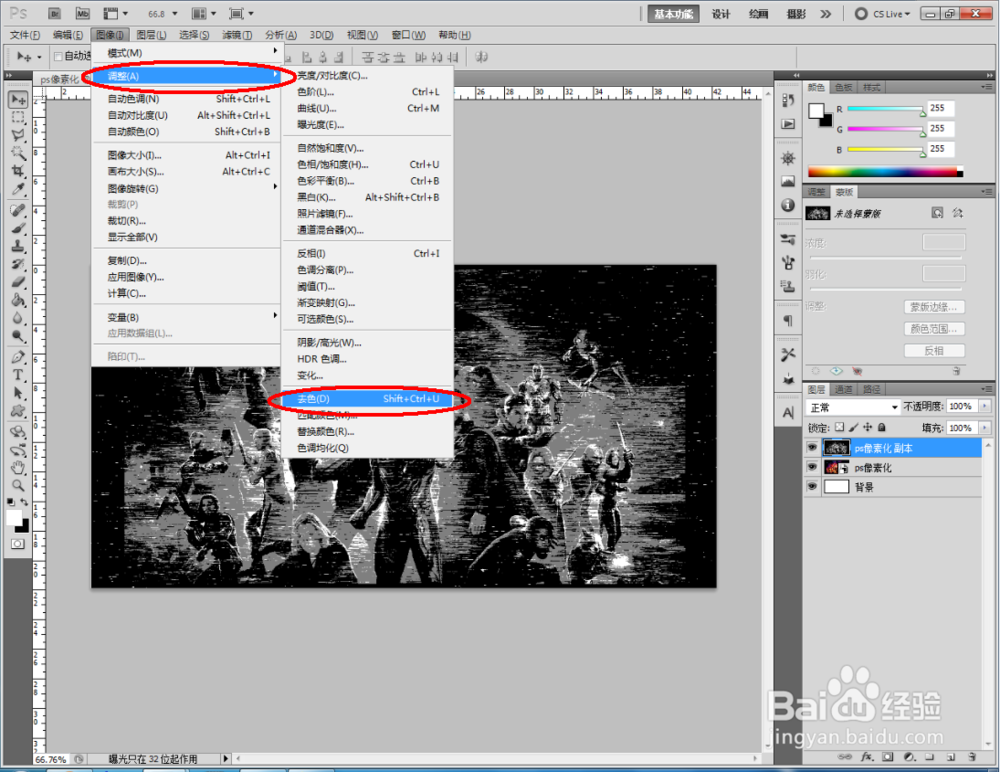
Task: Select the Zoom tool
Action: [x=18, y=486]
